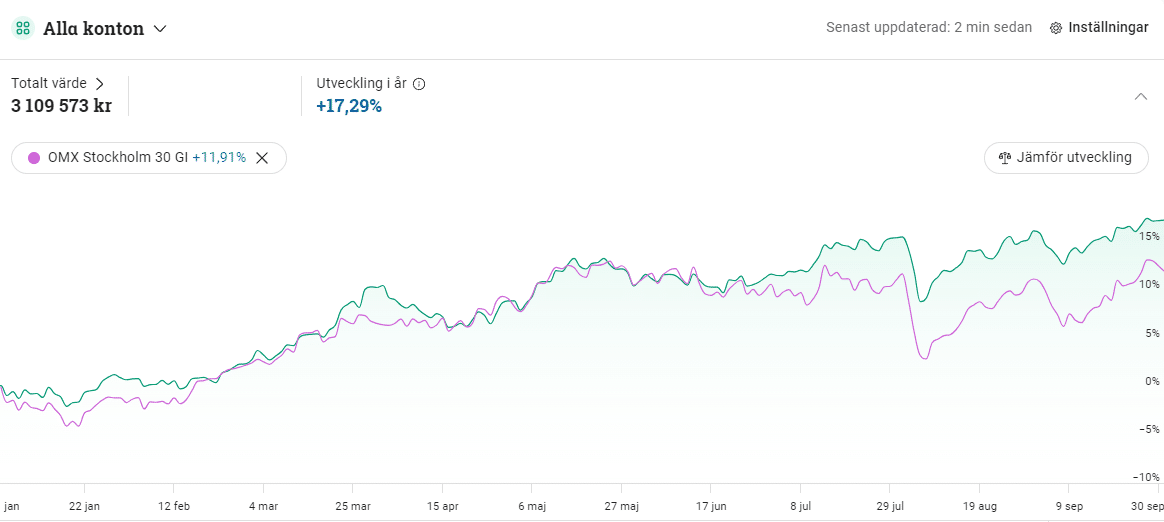Viewport: 1164px width, 522px height.
Task: Open the Alla konton account dropdown
Action: point(160,29)
